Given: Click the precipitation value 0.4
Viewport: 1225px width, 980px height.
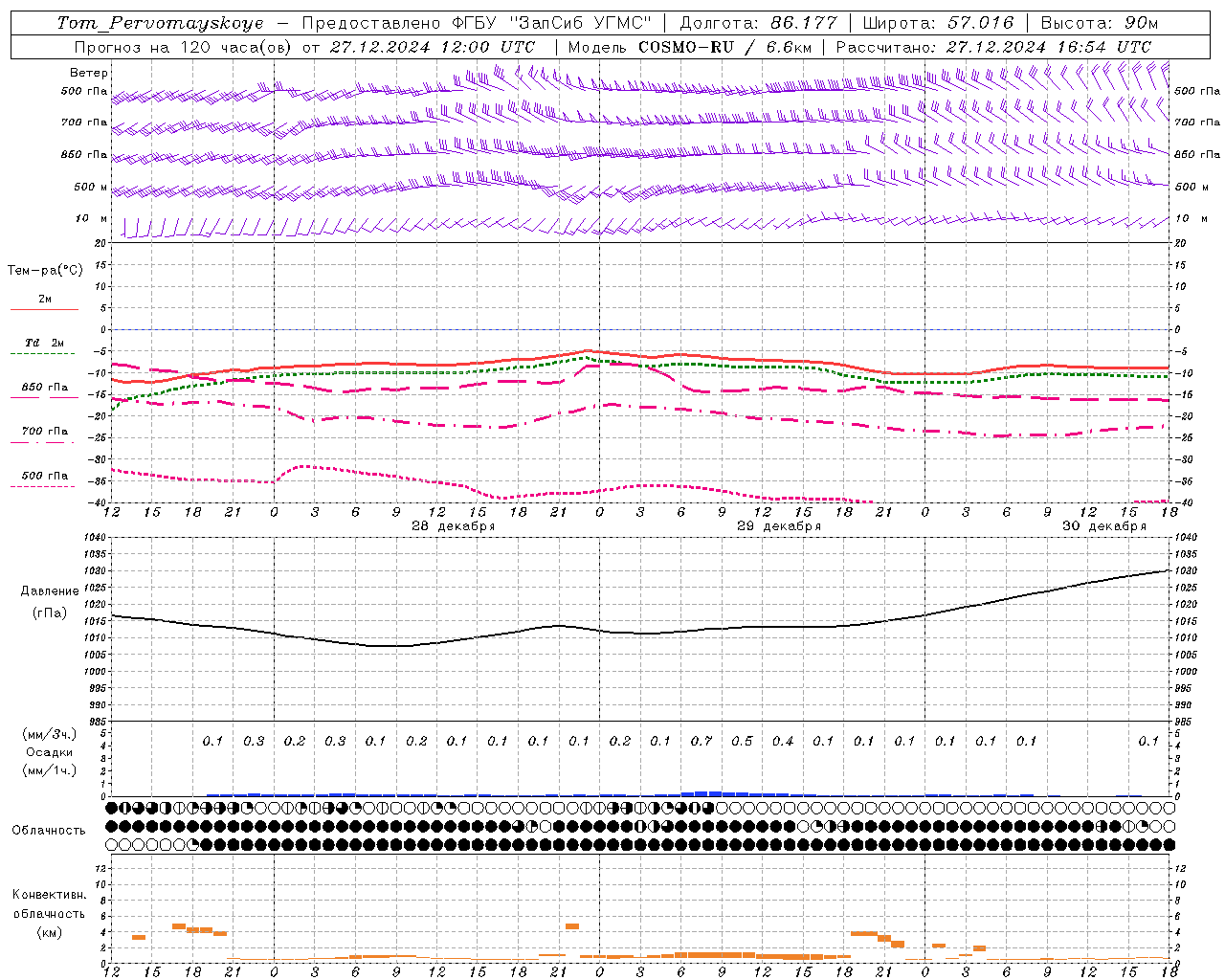Looking at the screenshot, I should click(783, 741).
